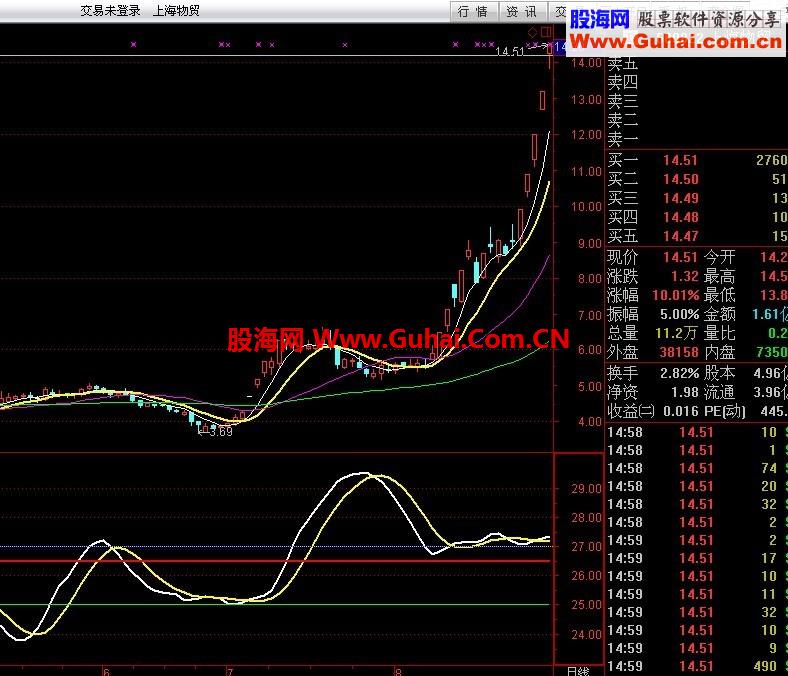Click the 交易未登录 title text

[x=111, y=11]
